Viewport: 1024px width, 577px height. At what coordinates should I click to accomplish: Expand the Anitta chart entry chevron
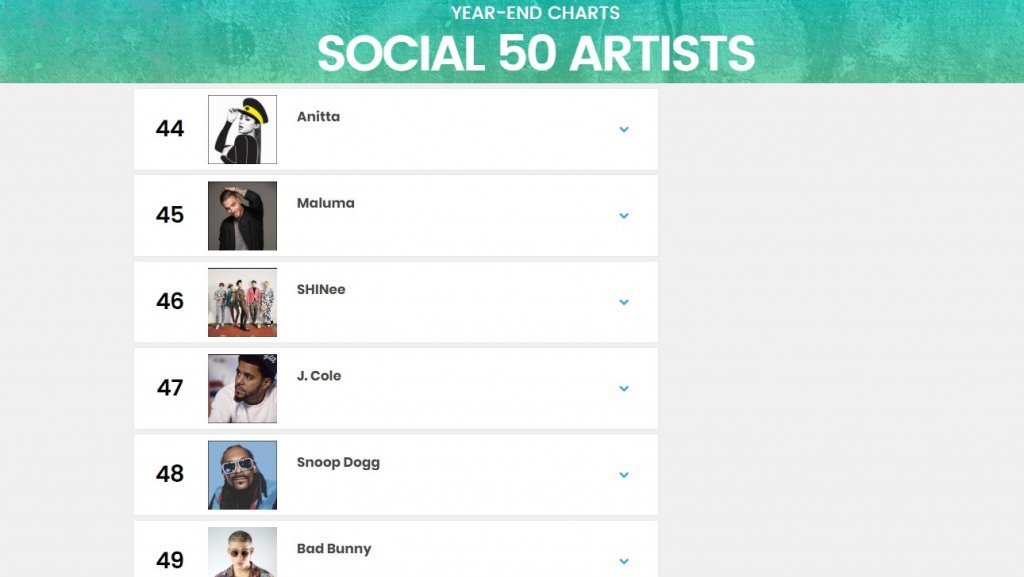(624, 129)
